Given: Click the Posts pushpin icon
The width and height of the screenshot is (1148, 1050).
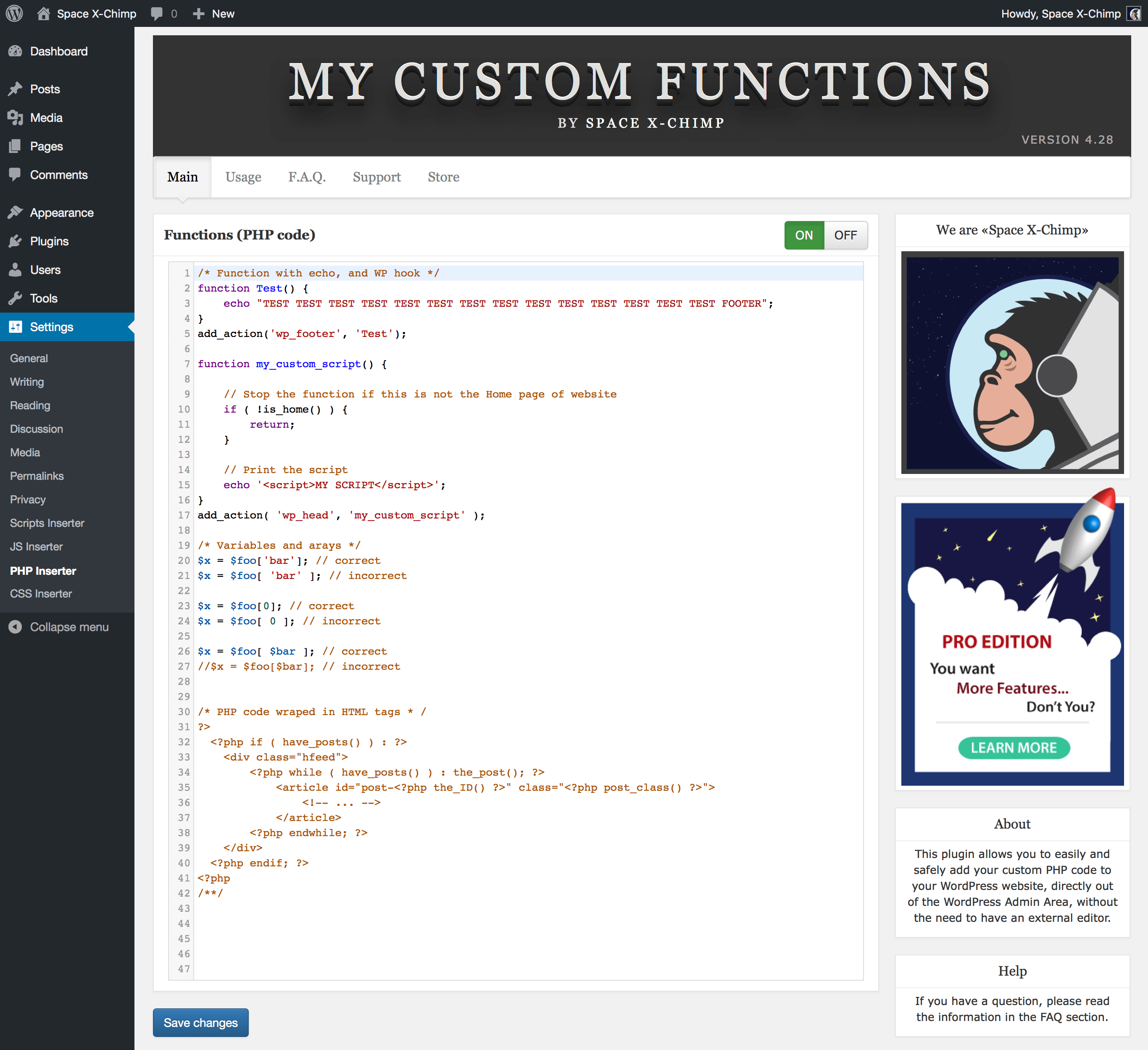Looking at the screenshot, I should (16, 89).
